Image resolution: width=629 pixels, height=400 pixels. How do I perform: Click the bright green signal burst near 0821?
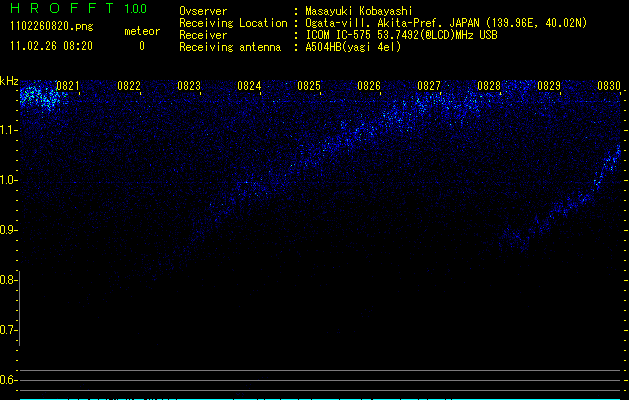(41, 97)
